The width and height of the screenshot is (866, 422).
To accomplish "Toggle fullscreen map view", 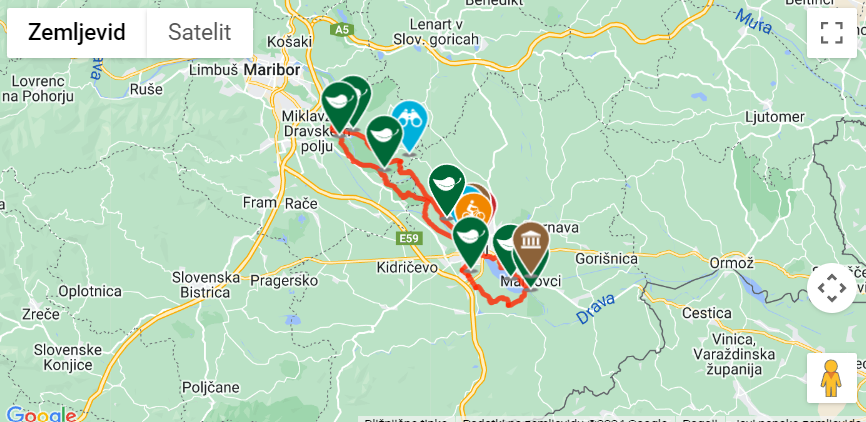I will click(831, 33).
